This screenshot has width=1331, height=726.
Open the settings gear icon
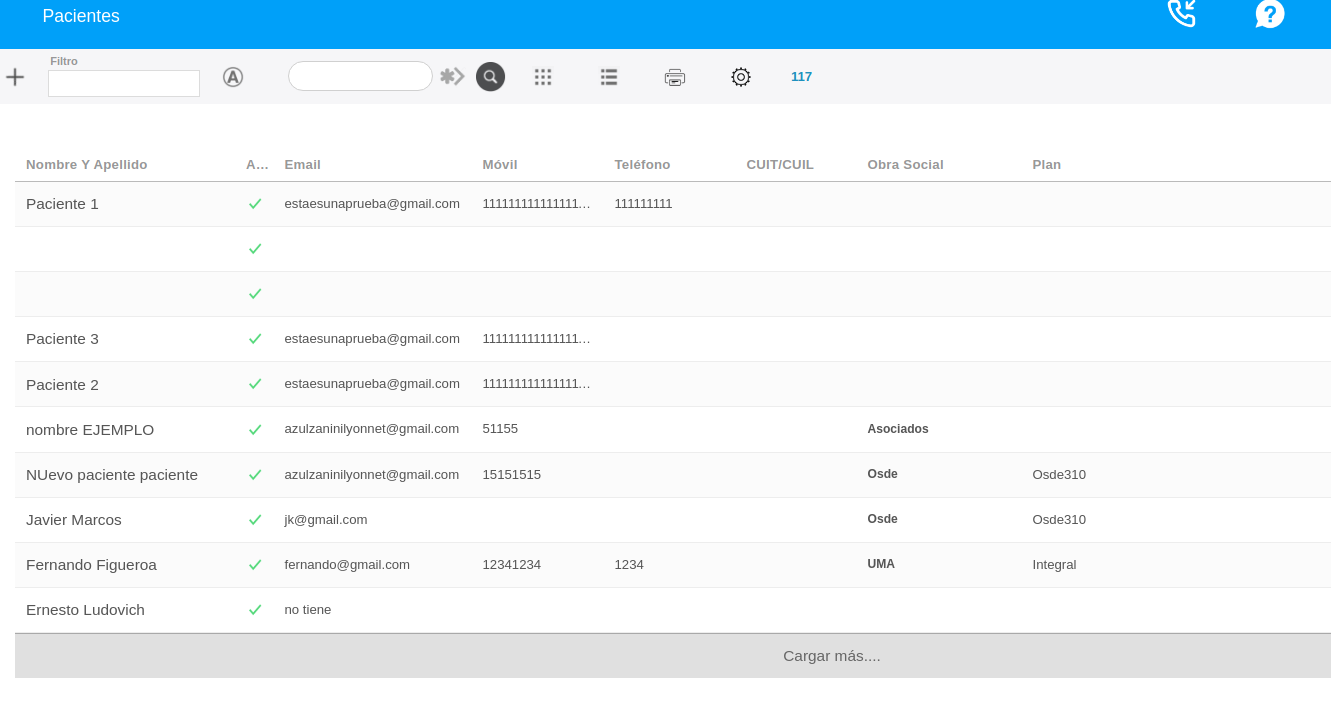pyautogui.click(x=741, y=77)
